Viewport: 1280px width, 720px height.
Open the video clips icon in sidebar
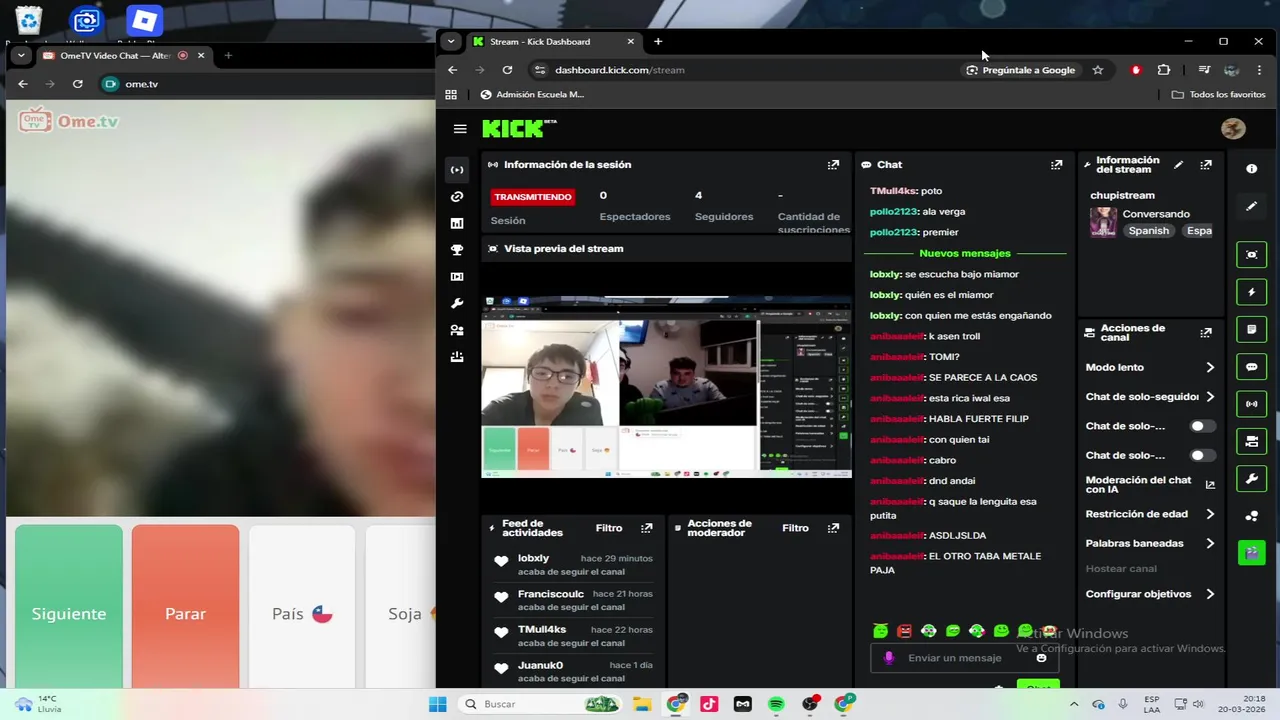point(457,277)
